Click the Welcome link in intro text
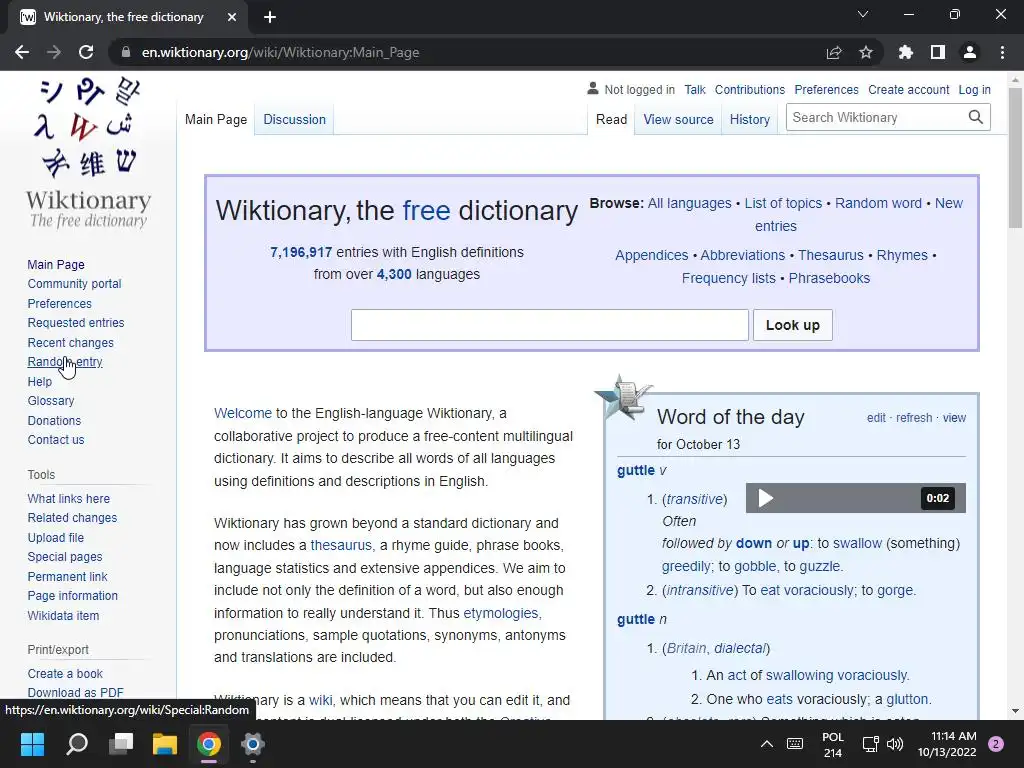The width and height of the screenshot is (1024, 768). pyautogui.click(x=242, y=413)
